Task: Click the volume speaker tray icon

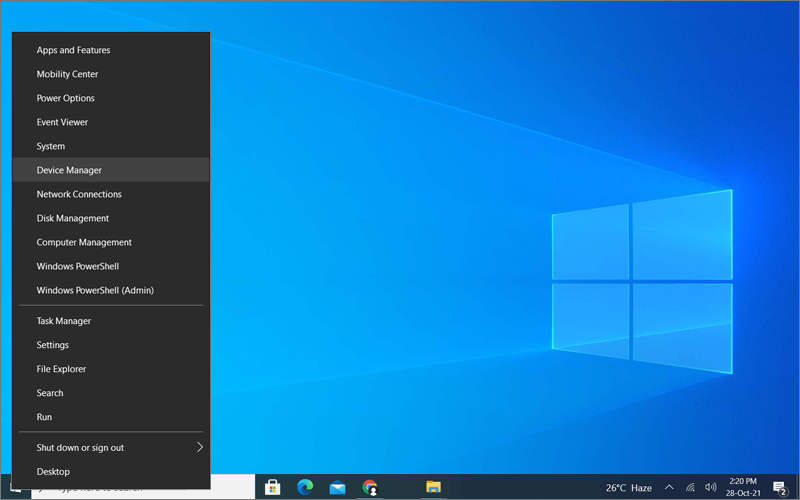Action: click(710, 488)
